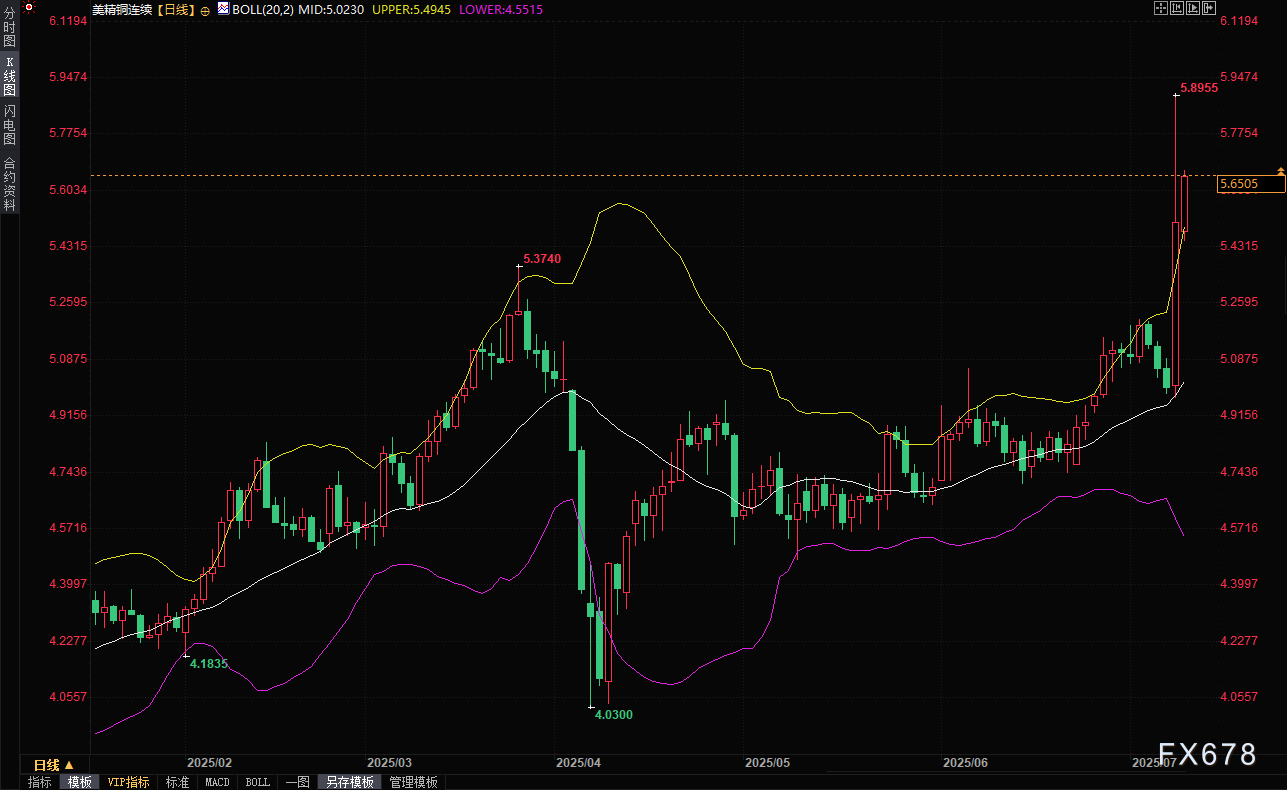
Task: Open the 日线 period dropdown at bottom left
Action: pos(54,765)
